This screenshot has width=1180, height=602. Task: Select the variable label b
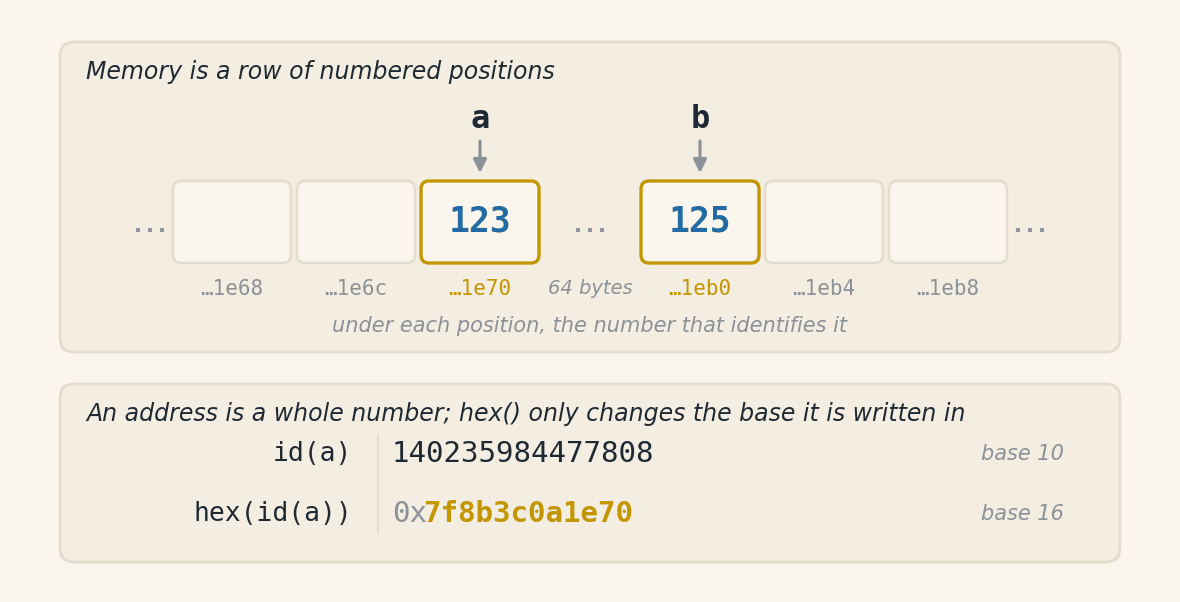(x=700, y=118)
